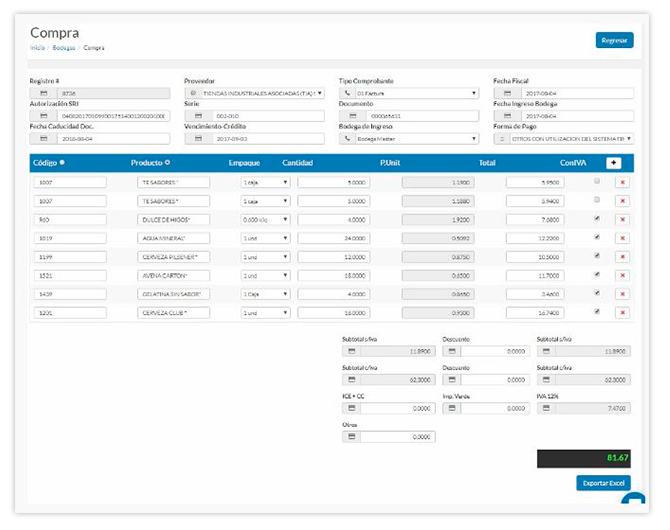Toggle ConIVA checkbox for first TE SABORES row
This screenshot has height=530, width=670.
point(597,181)
